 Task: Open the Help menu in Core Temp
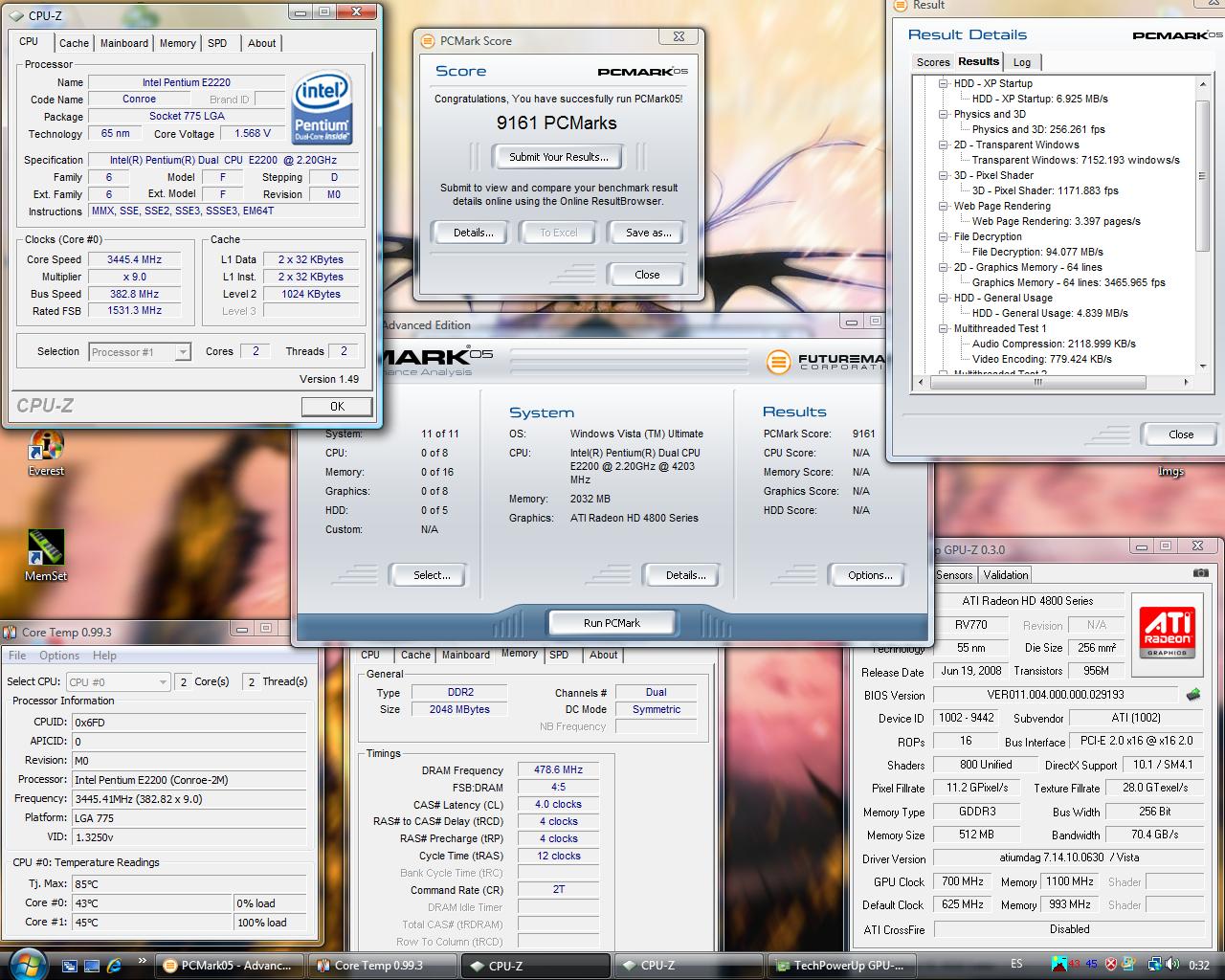(104, 656)
